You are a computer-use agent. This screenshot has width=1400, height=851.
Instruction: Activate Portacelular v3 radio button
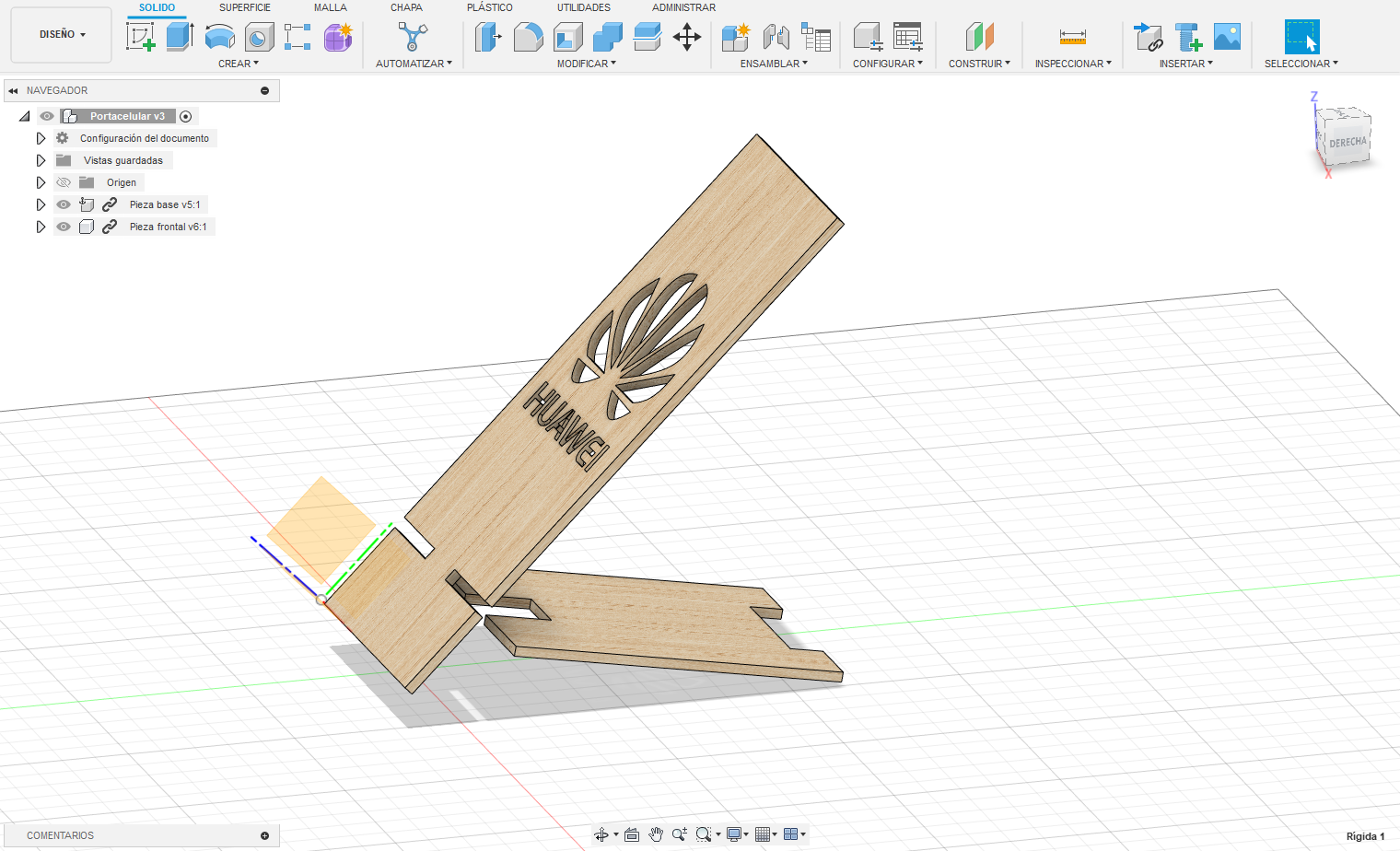[x=186, y=116]
